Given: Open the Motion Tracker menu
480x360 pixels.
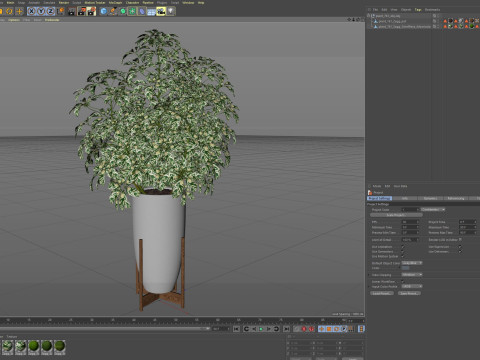Looking at the screenshot, I should pos(95,2).
